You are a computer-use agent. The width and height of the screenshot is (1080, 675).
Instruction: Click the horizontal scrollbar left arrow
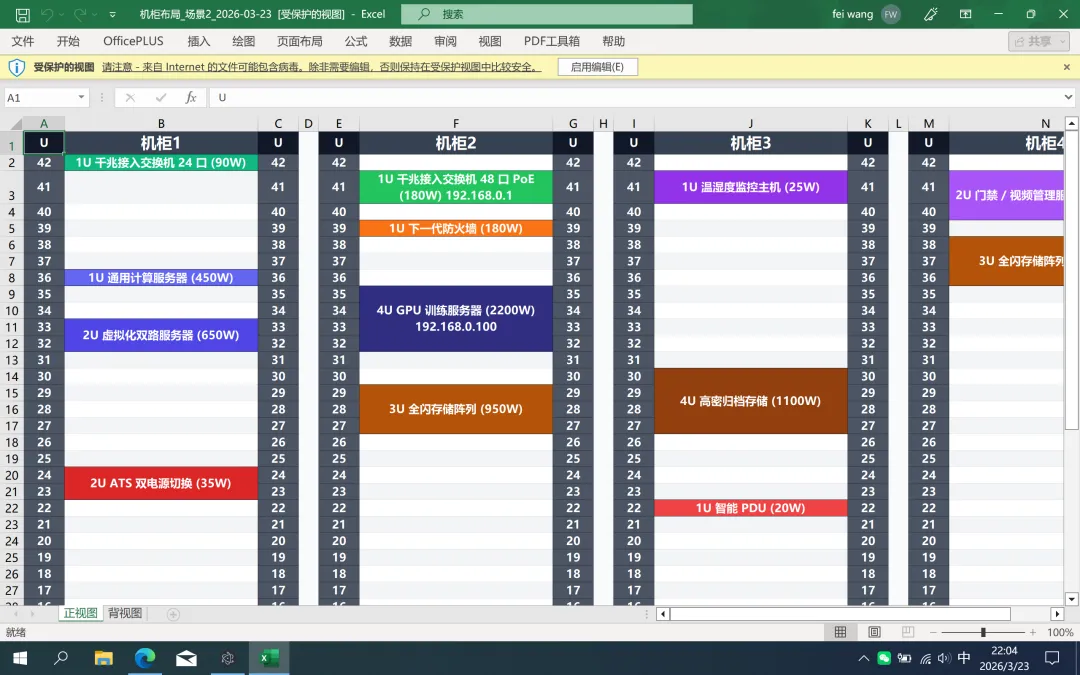pyautogui.click(x=663, y=614)
